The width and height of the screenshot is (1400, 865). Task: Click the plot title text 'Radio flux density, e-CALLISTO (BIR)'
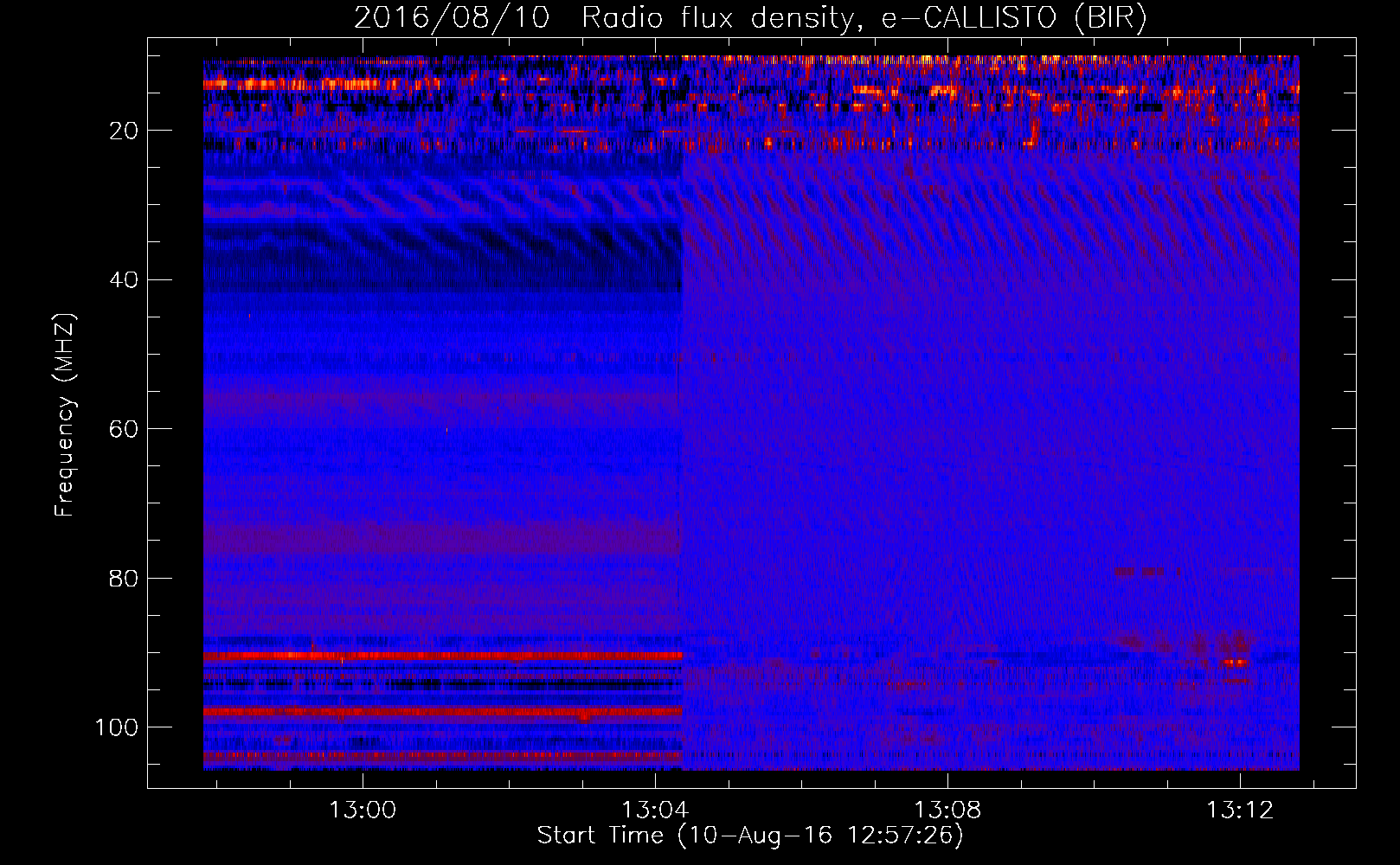pyautogui.click(x=864, y=18)
